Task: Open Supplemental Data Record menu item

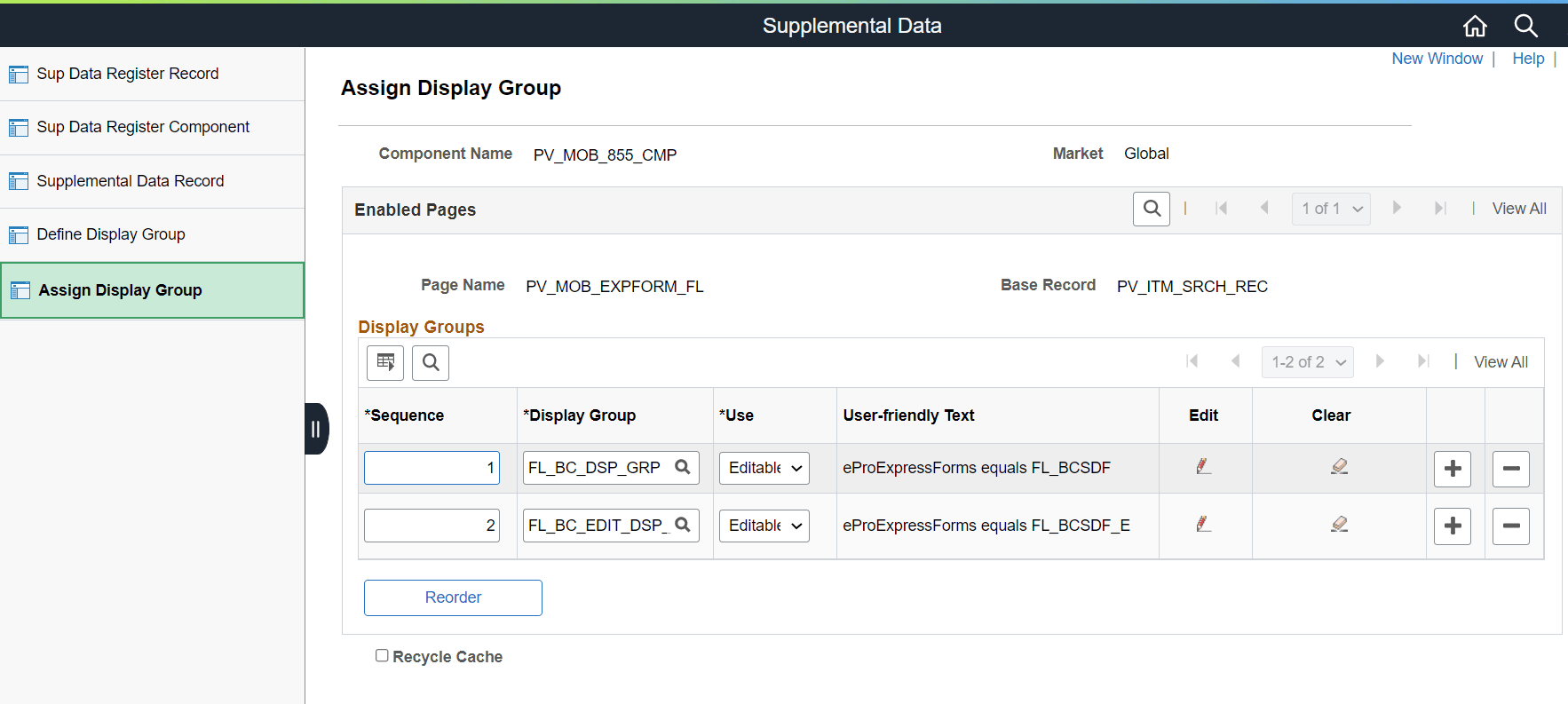Action: pos(152,181)
